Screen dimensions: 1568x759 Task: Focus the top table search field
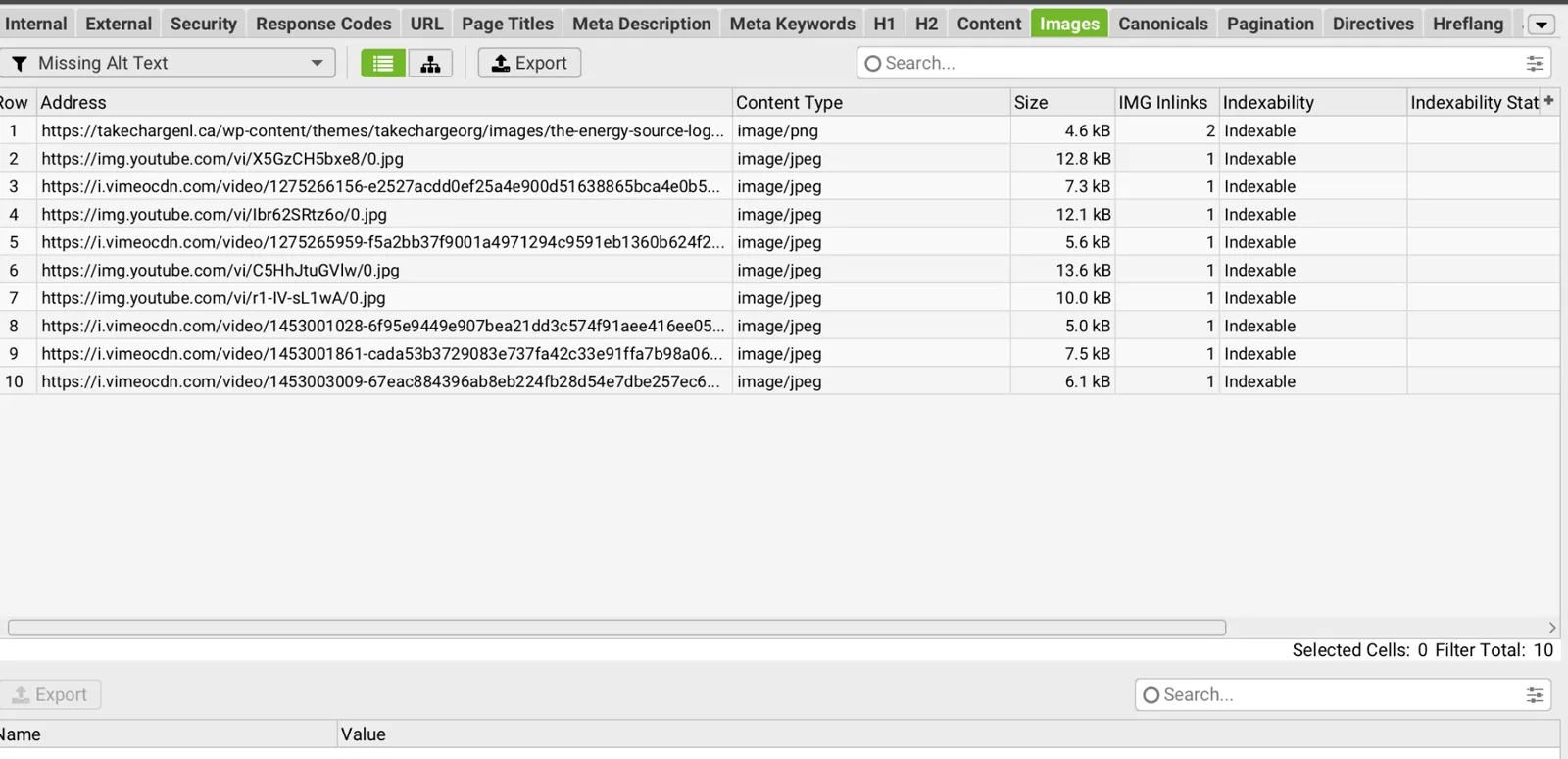pyautogui.click(x=1203, y=64)
